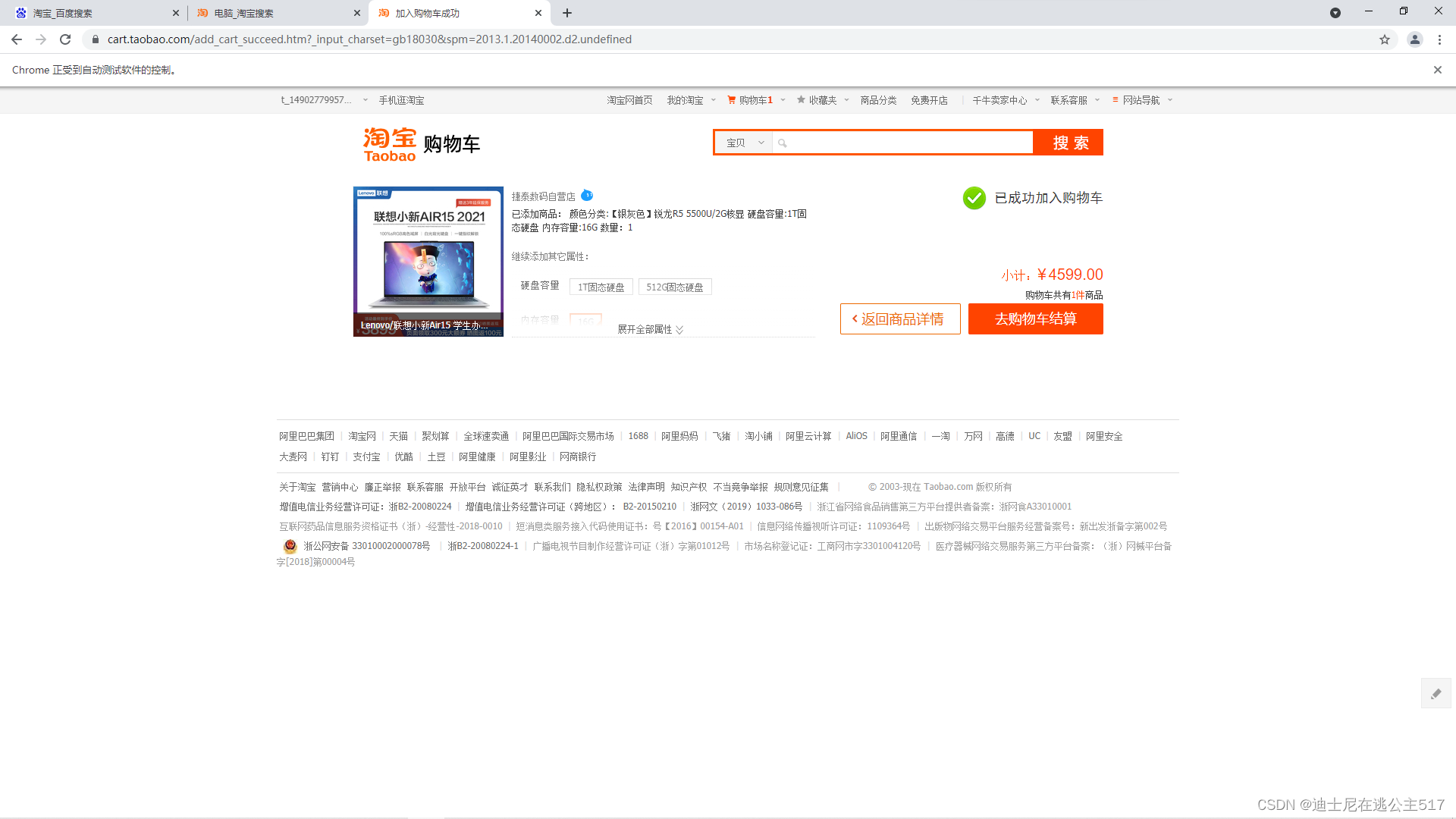Open the Chrome profile avatar icon
This screenshot has height=819, width=1456.
pos(1415,39)
